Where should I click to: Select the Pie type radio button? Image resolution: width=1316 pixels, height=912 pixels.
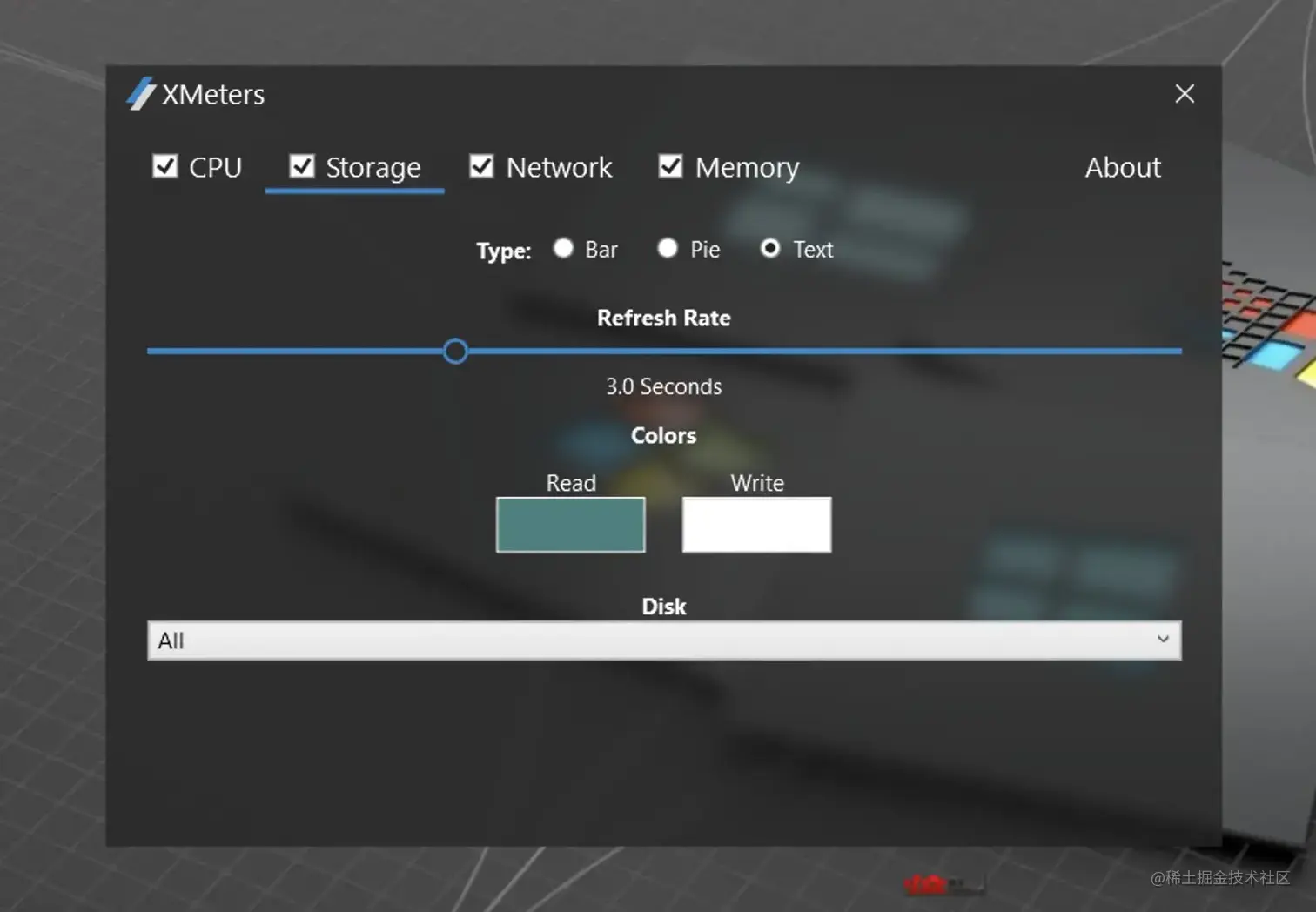[x=668, y=249]
